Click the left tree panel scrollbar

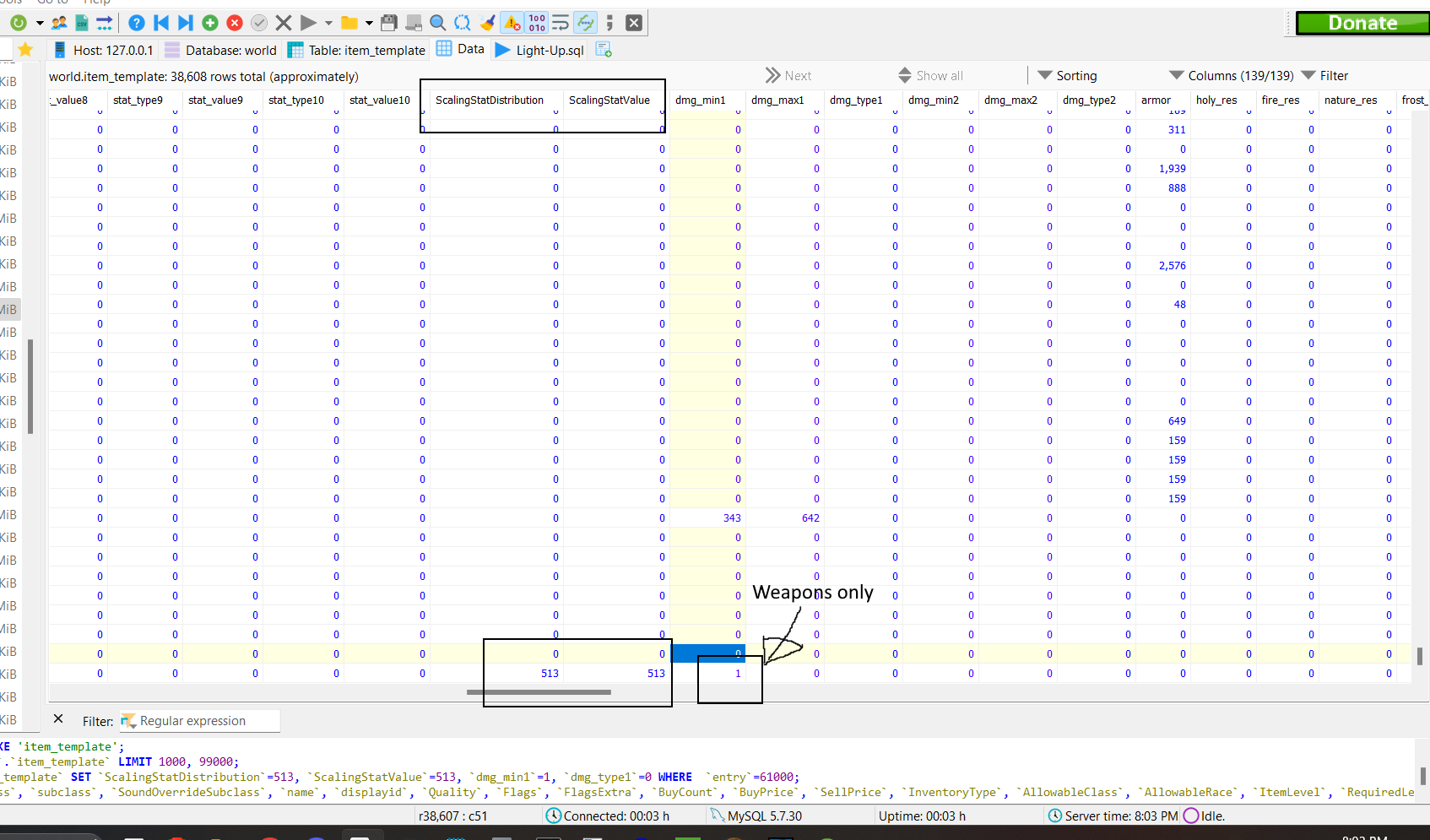click(x=30, y=387)
